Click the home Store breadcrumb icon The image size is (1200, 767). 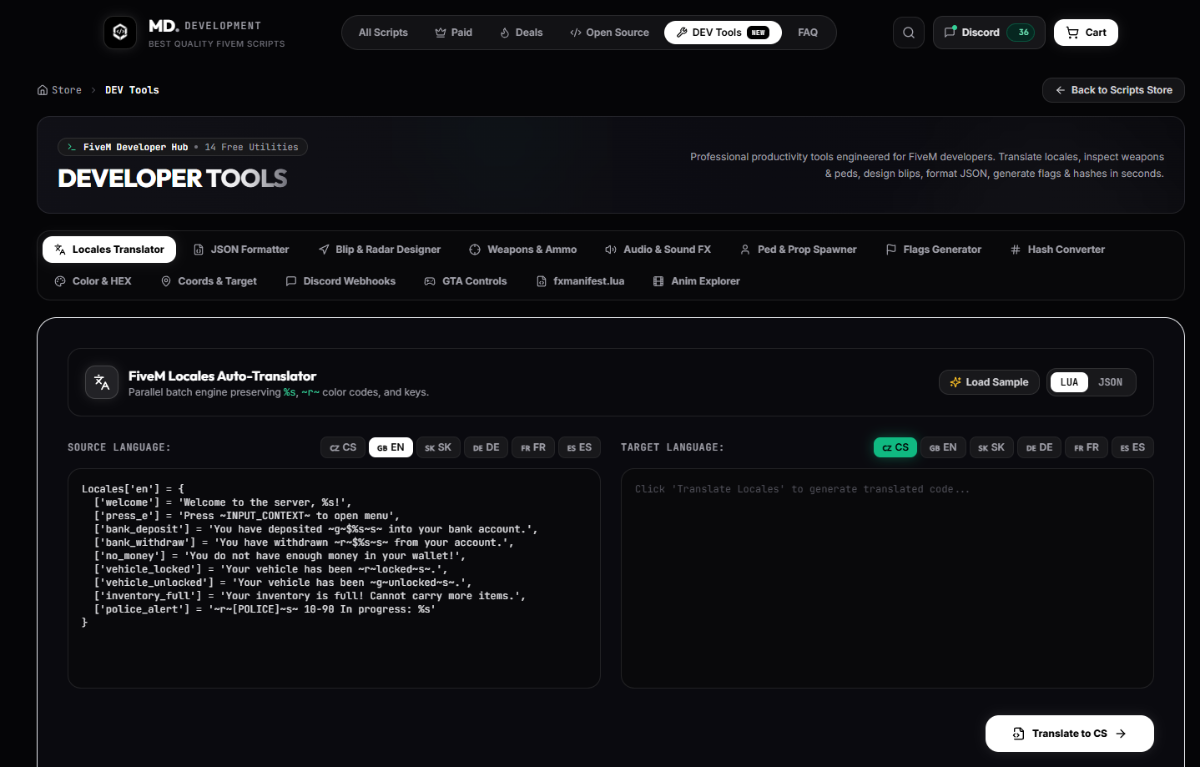click(x=42, y=90)
